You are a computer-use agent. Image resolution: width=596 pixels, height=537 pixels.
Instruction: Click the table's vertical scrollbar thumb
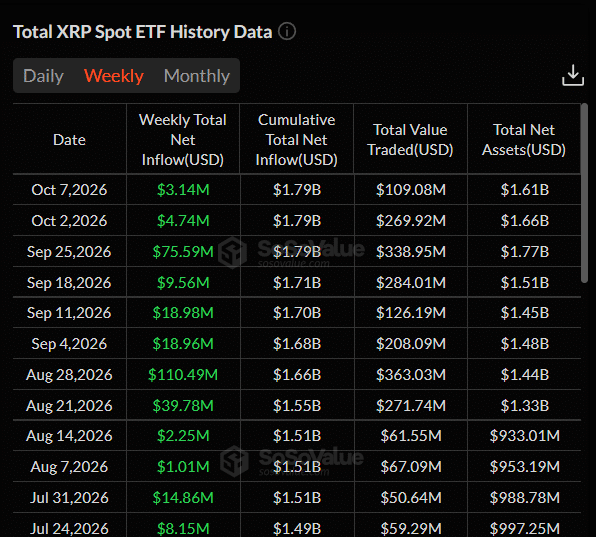point(584,193)
